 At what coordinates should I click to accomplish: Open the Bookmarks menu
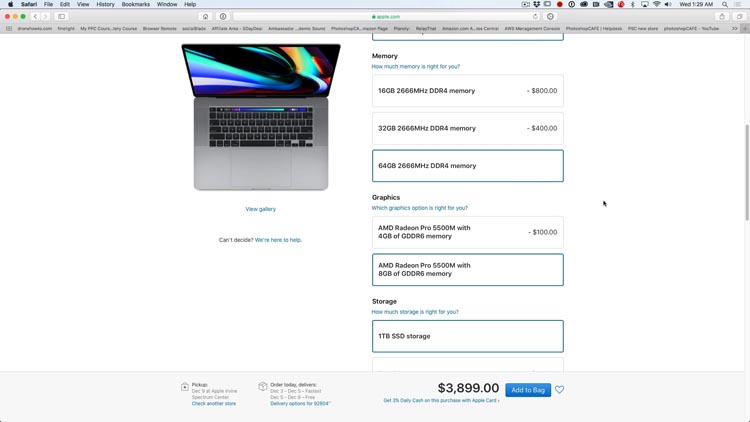click(x=135, y=4)
